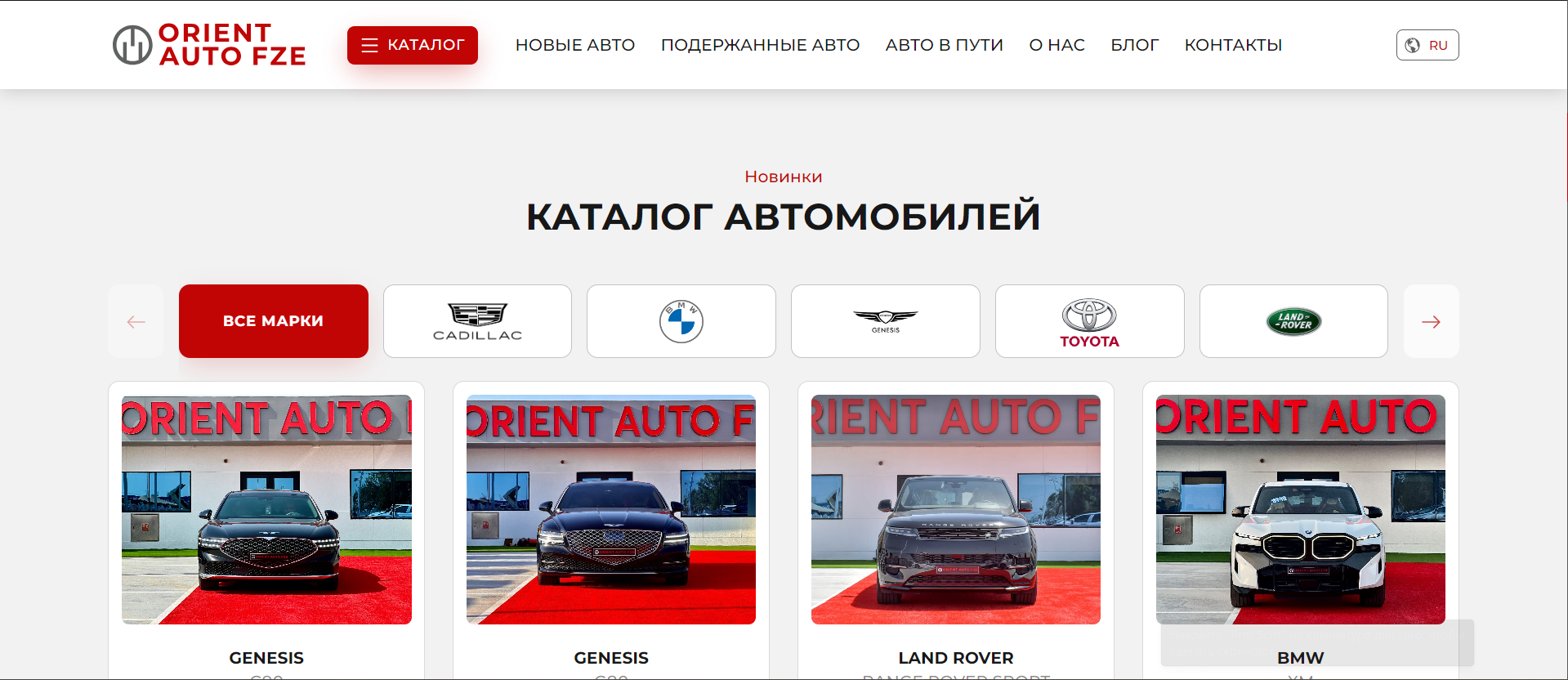Open the first black Genesis car photo
The width and height of the screenshot is (1568, 680).
266,509
